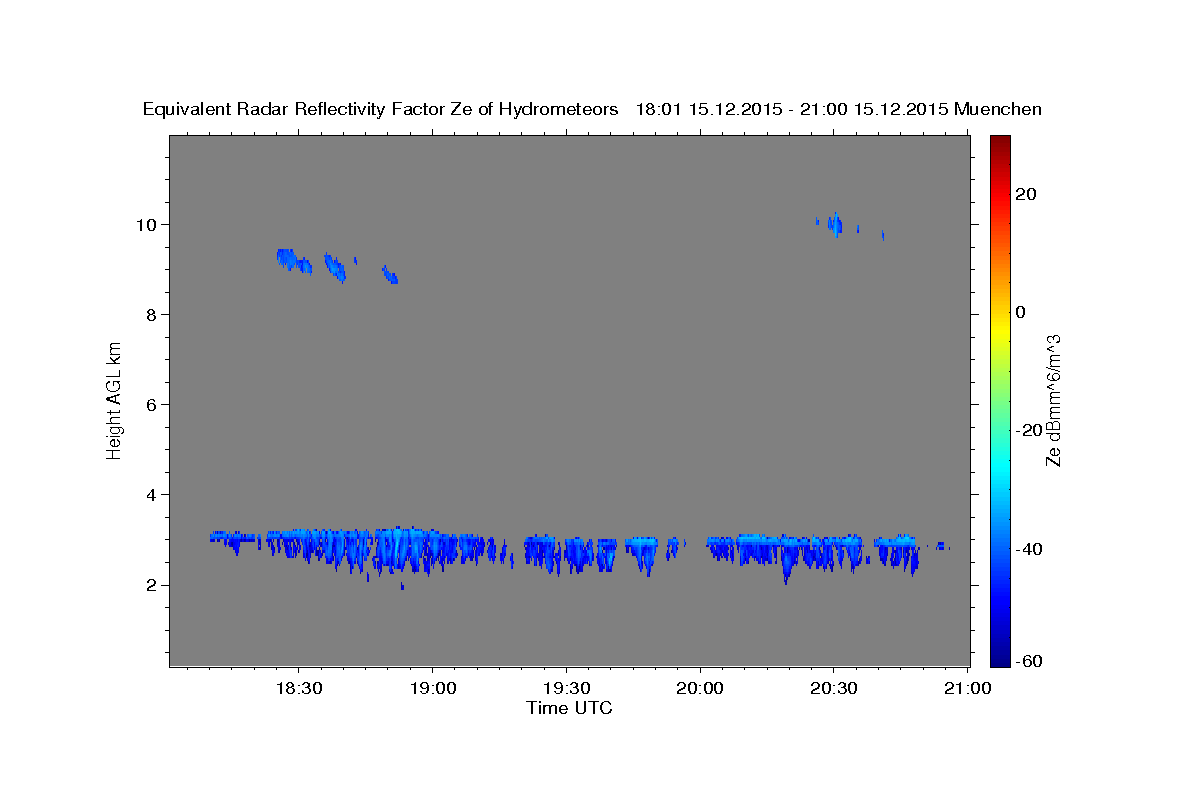Click the colorbar label '20'

(1026, 194)
